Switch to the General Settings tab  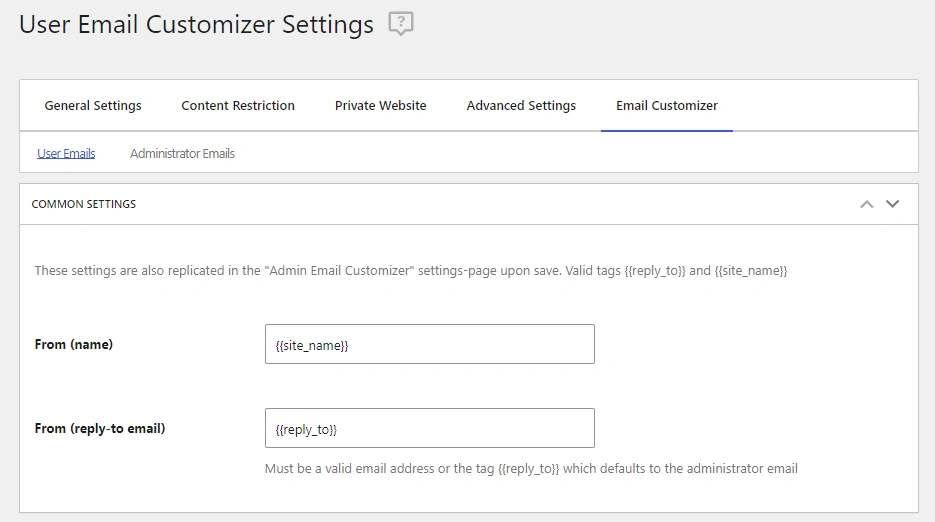(93, 106)
